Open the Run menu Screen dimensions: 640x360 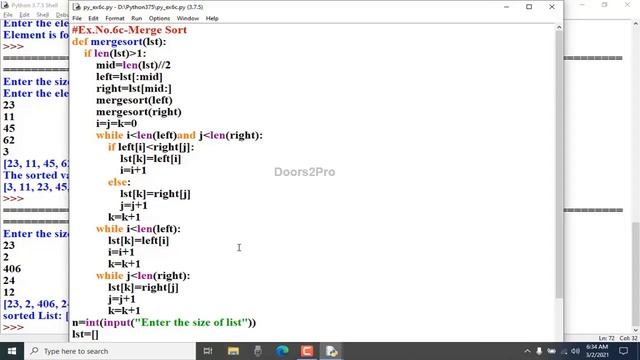point(136,18)
